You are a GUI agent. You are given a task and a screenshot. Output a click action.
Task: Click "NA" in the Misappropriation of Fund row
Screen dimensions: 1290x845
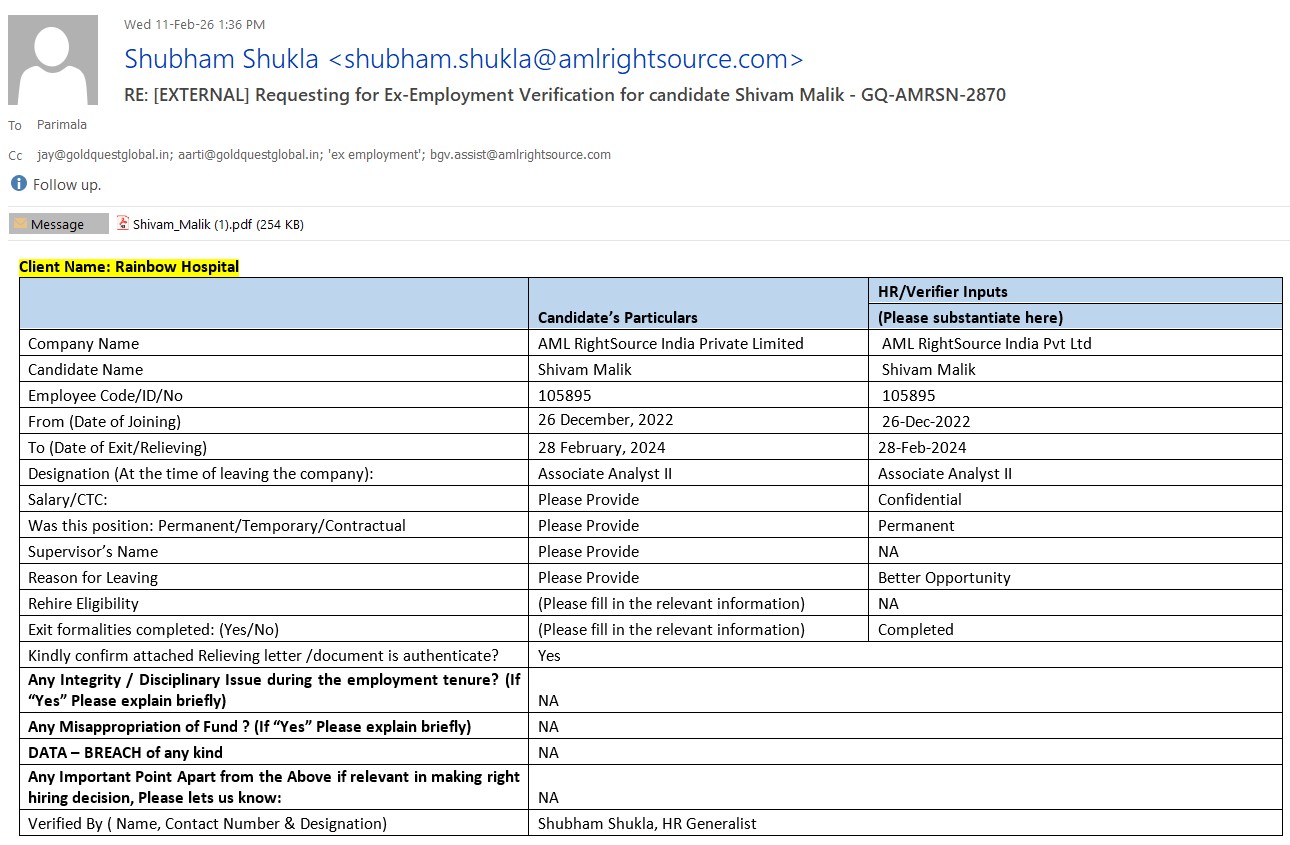coord(548,726)
